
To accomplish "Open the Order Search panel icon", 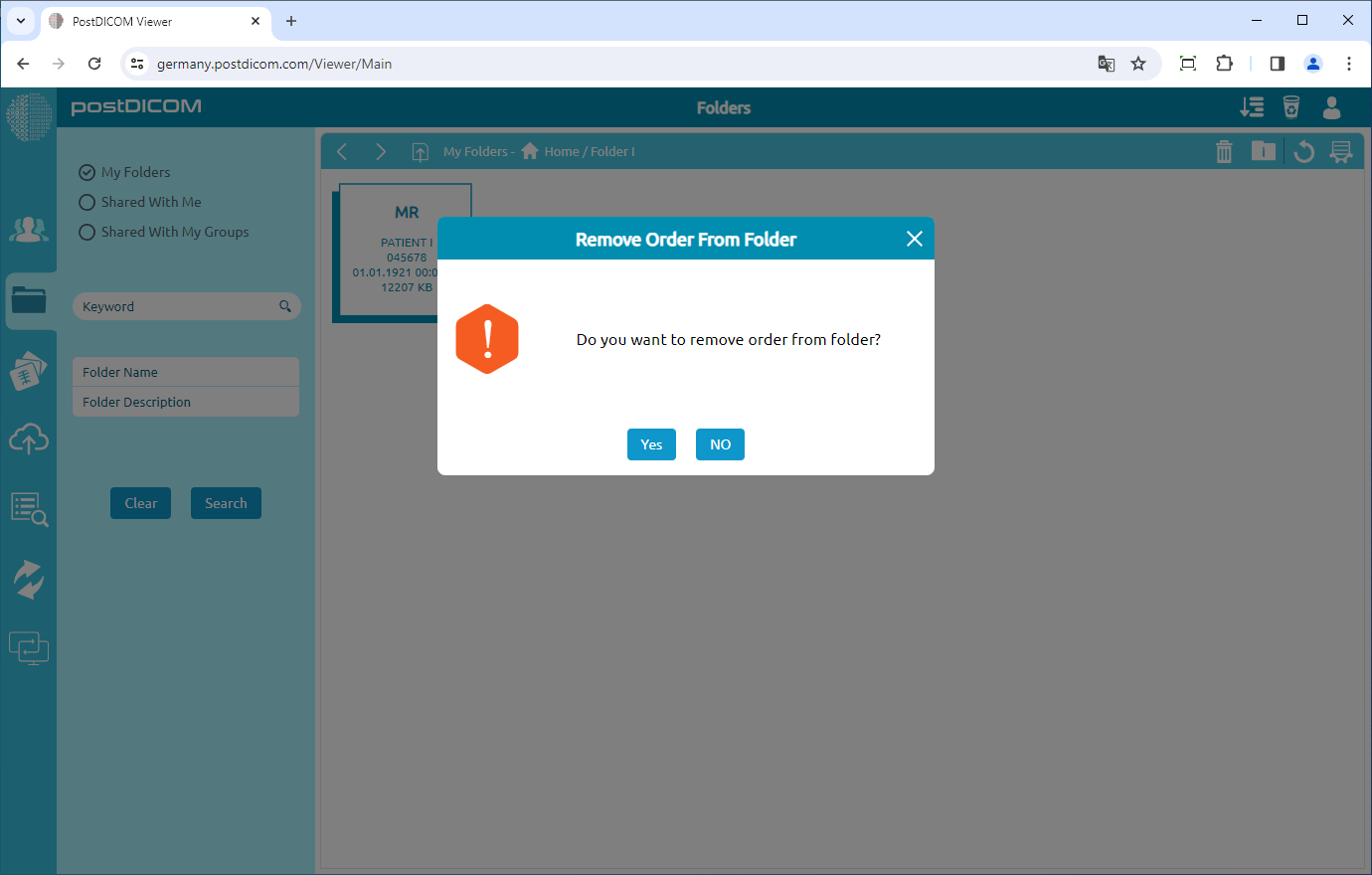I will point(30,509).
